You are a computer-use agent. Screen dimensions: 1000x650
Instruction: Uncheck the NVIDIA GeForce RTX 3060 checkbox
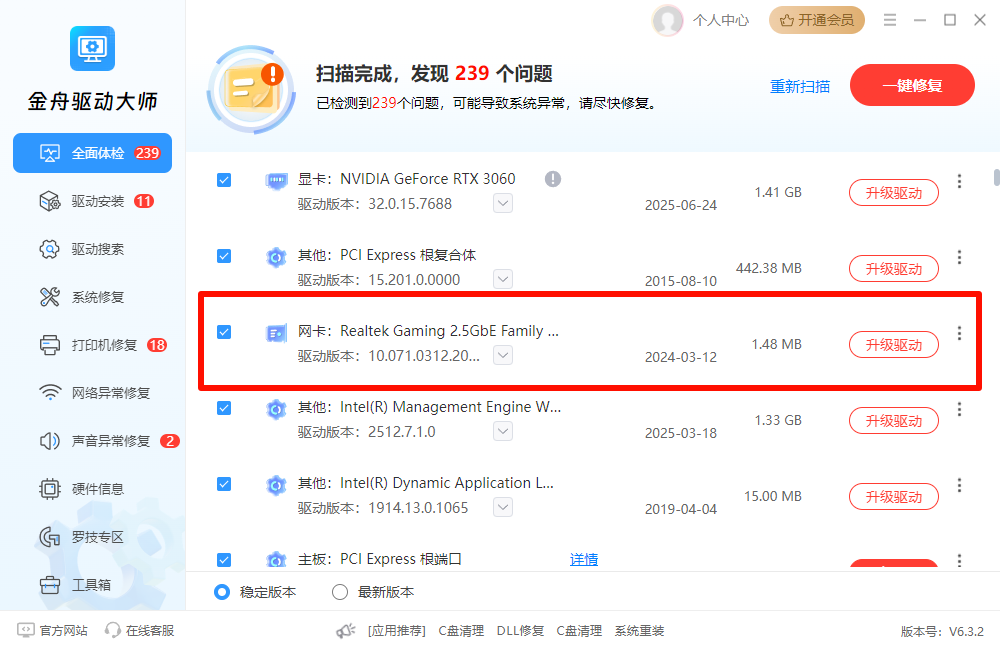click(224, 180)
